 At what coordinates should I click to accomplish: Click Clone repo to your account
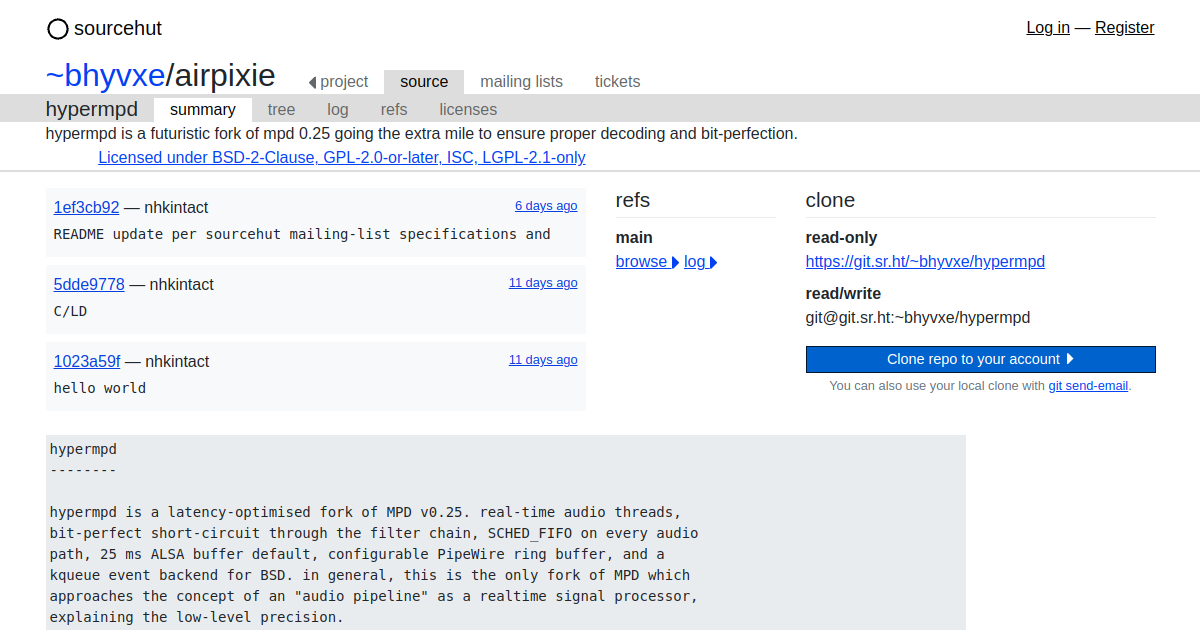click(981, 359)
